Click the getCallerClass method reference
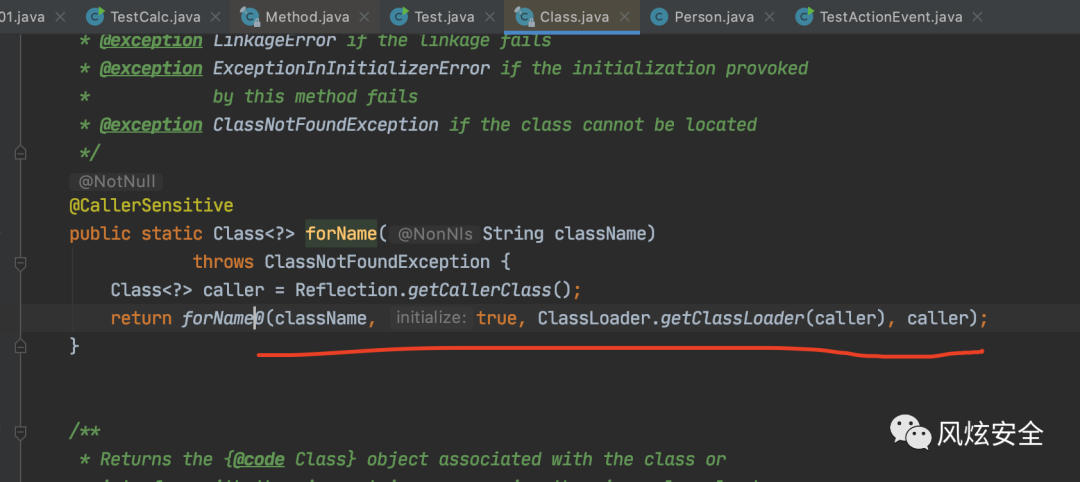1080x482 pixels. pos(479,290)
